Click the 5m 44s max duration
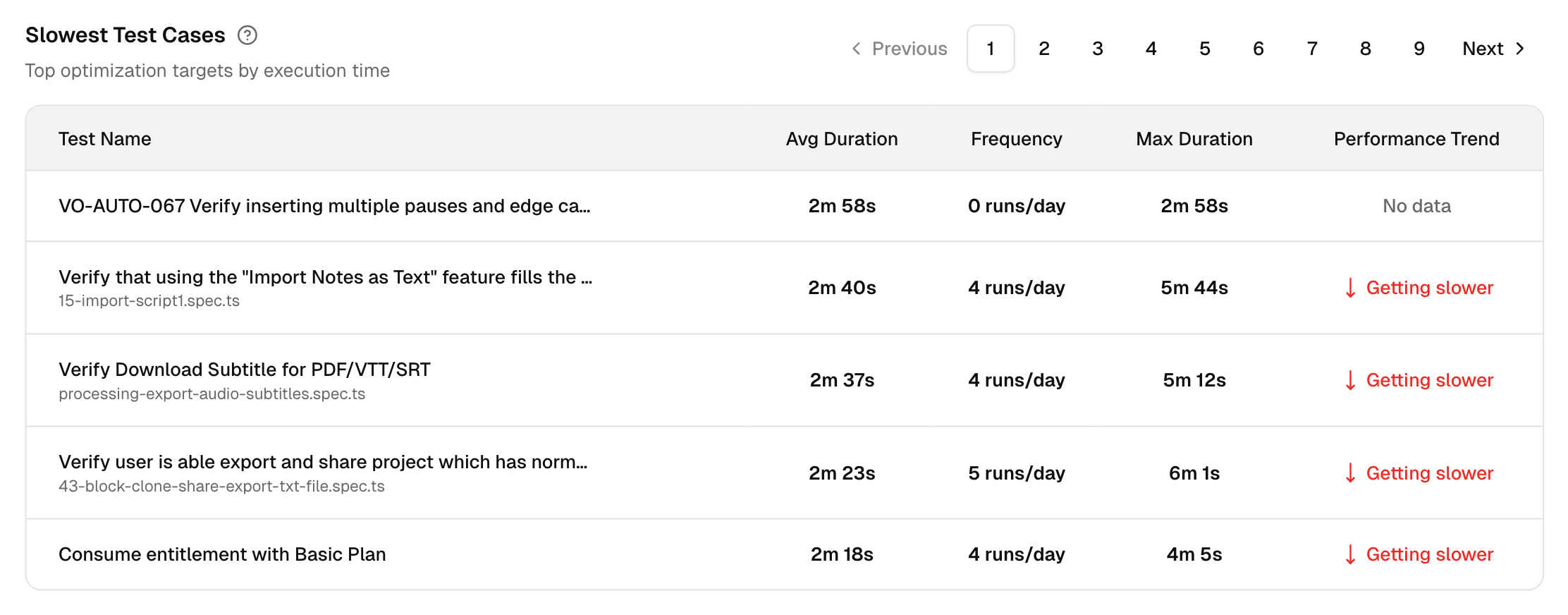This screenshot has height=615, width=1568. (1194, 288)
